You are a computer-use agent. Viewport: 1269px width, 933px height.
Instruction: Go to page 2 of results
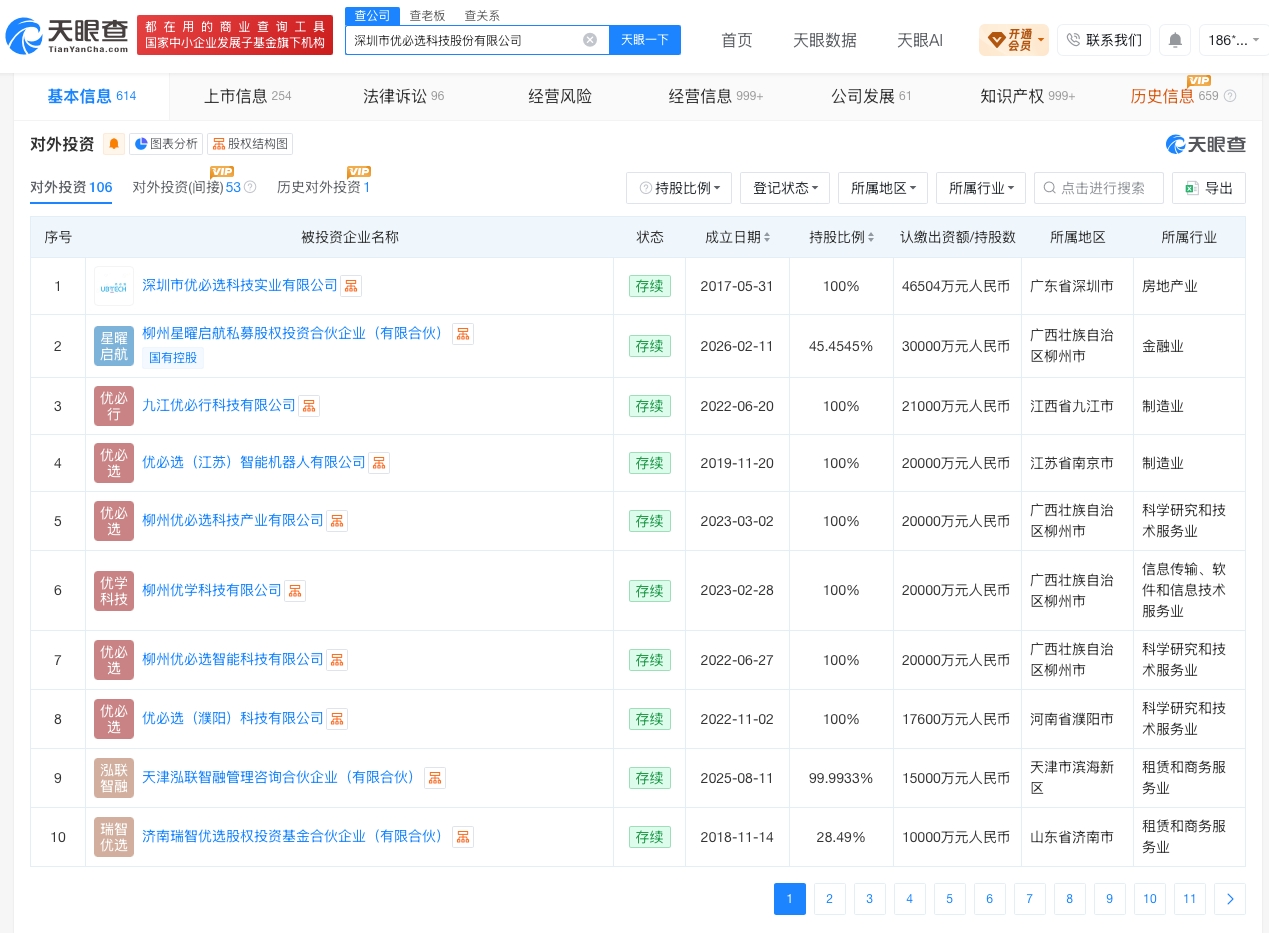point(830,899)
